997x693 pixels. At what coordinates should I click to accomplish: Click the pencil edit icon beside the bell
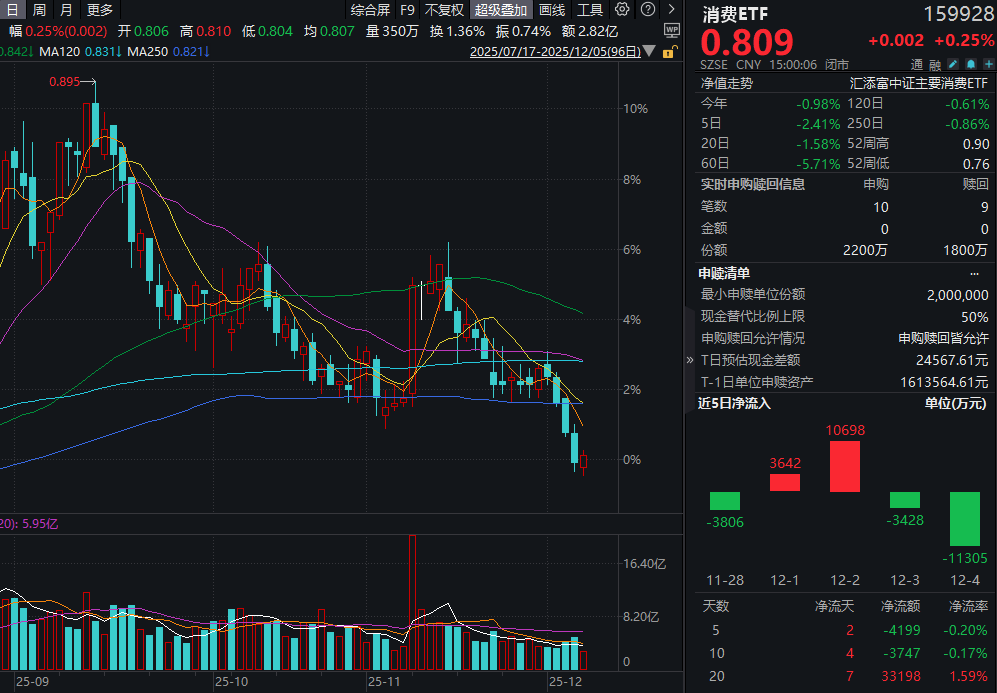(952, 63)
